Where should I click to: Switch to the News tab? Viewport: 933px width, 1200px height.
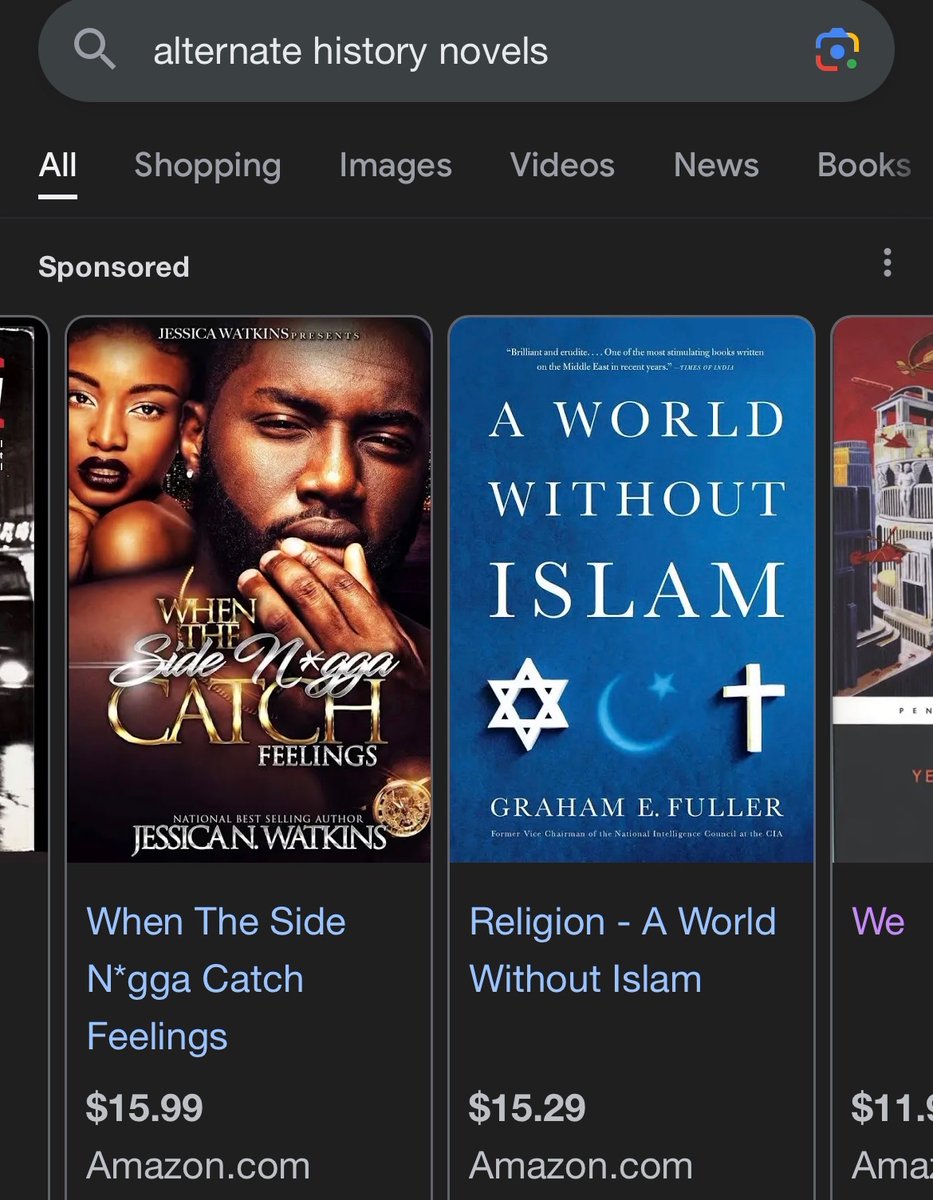point(716,165)
